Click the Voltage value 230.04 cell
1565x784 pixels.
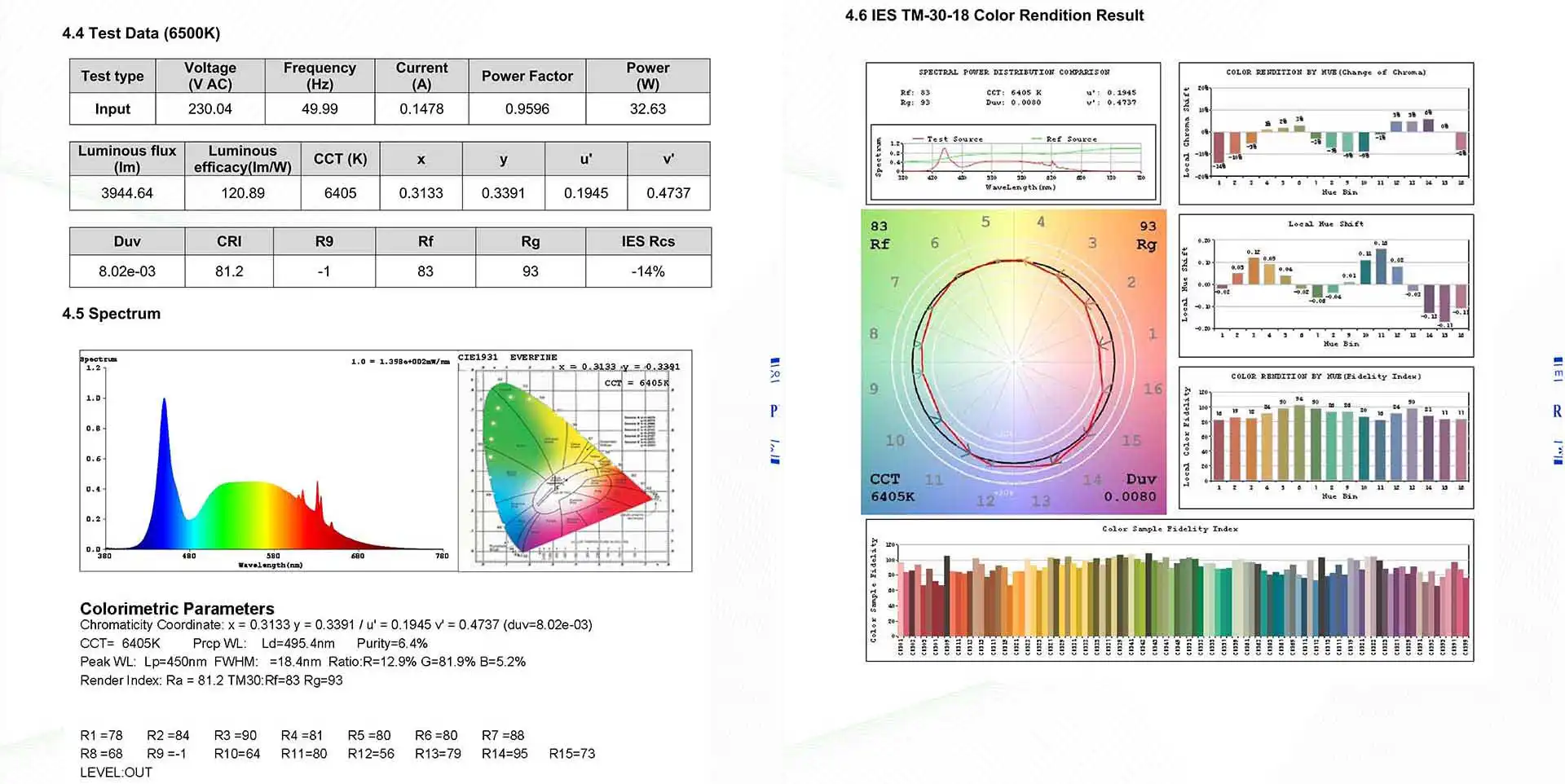[x=210, y=108]
